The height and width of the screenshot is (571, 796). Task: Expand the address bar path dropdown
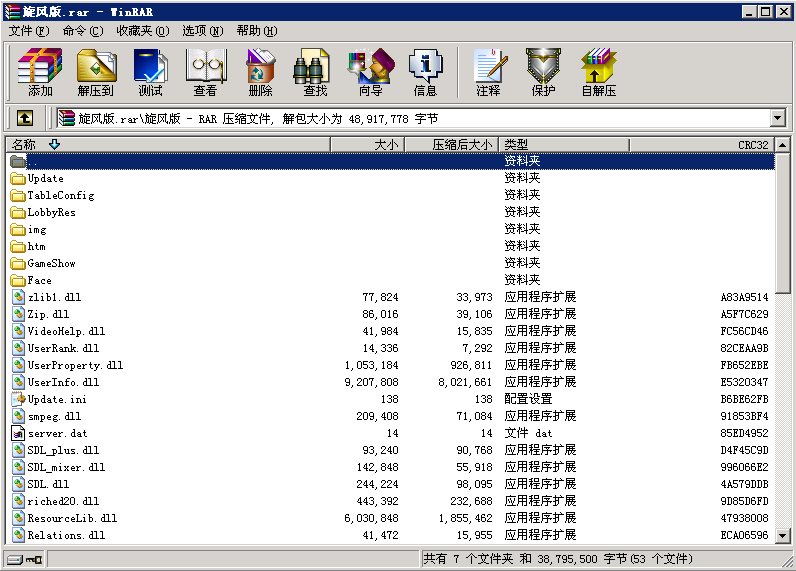778,118
